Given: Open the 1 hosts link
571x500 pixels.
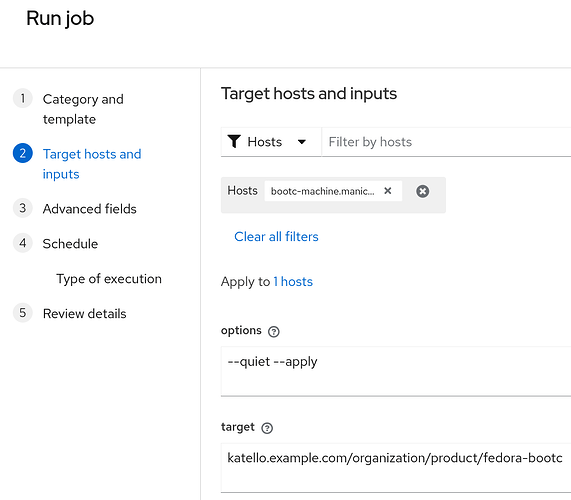Looking at the screenshot, I should click(x=293, y=282).
